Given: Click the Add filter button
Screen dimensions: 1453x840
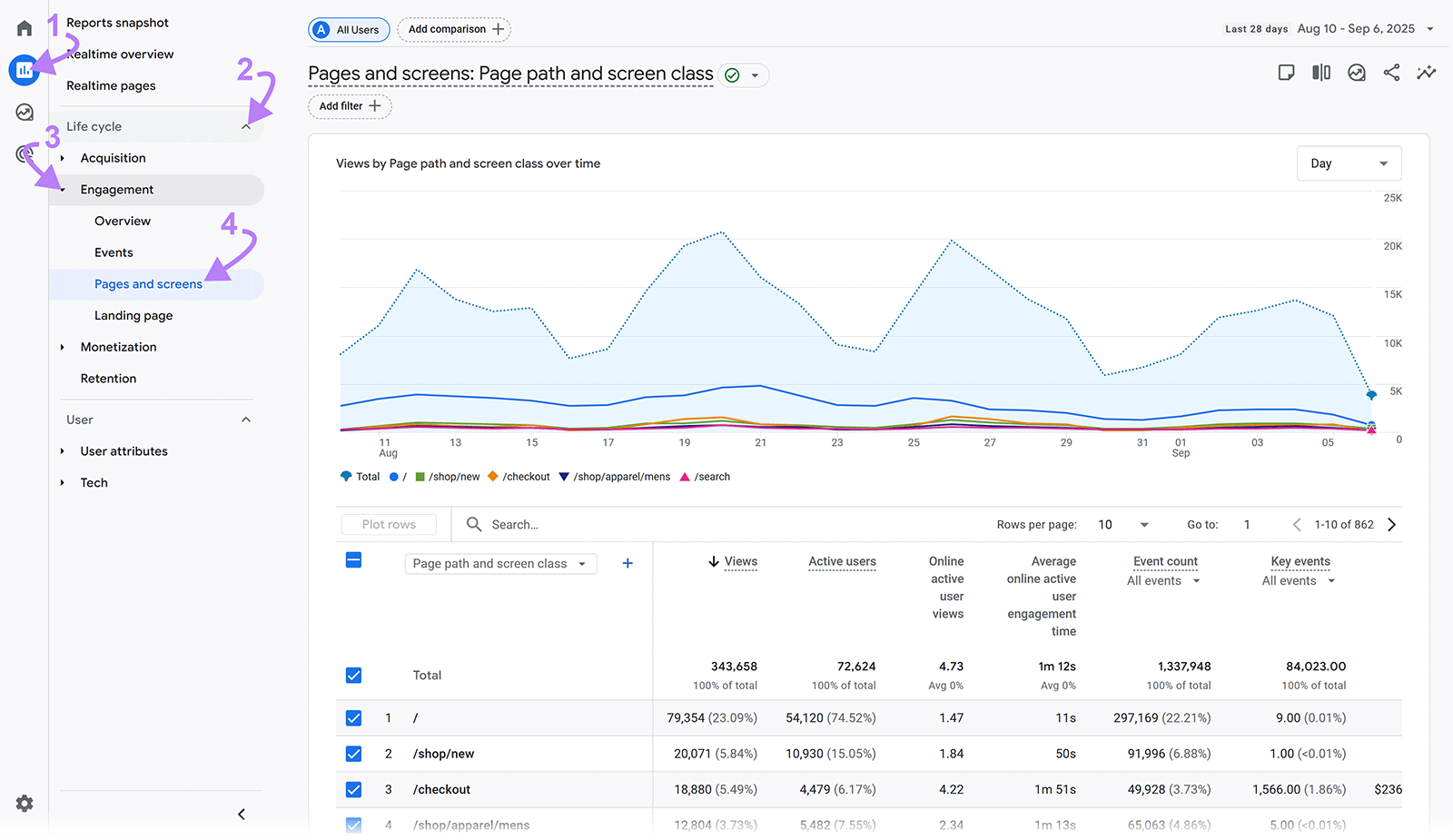Looking at the screenshot, I should (349, 106).
